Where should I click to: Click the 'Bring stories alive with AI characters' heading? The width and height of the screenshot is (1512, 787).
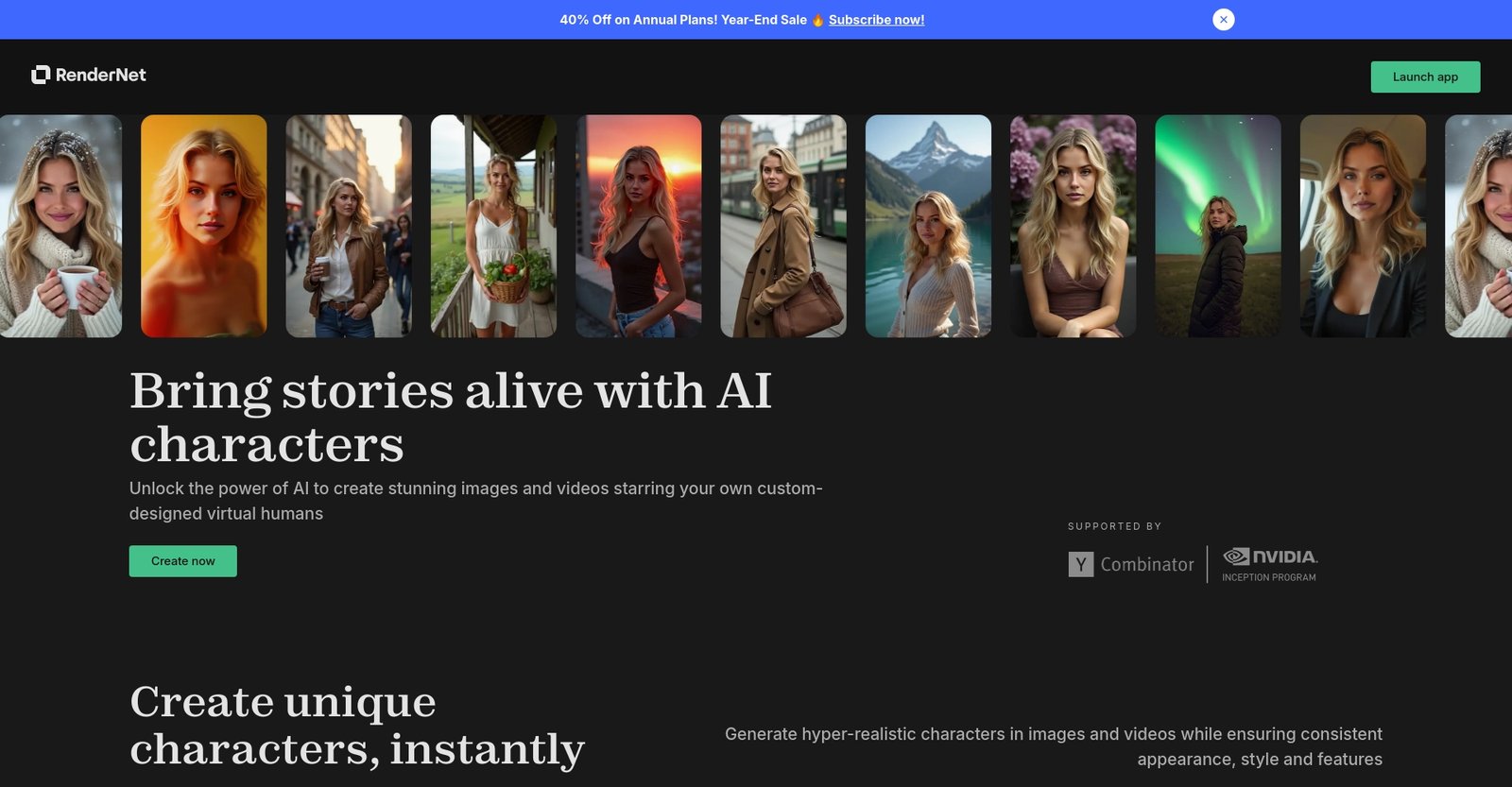click(451, 418)
